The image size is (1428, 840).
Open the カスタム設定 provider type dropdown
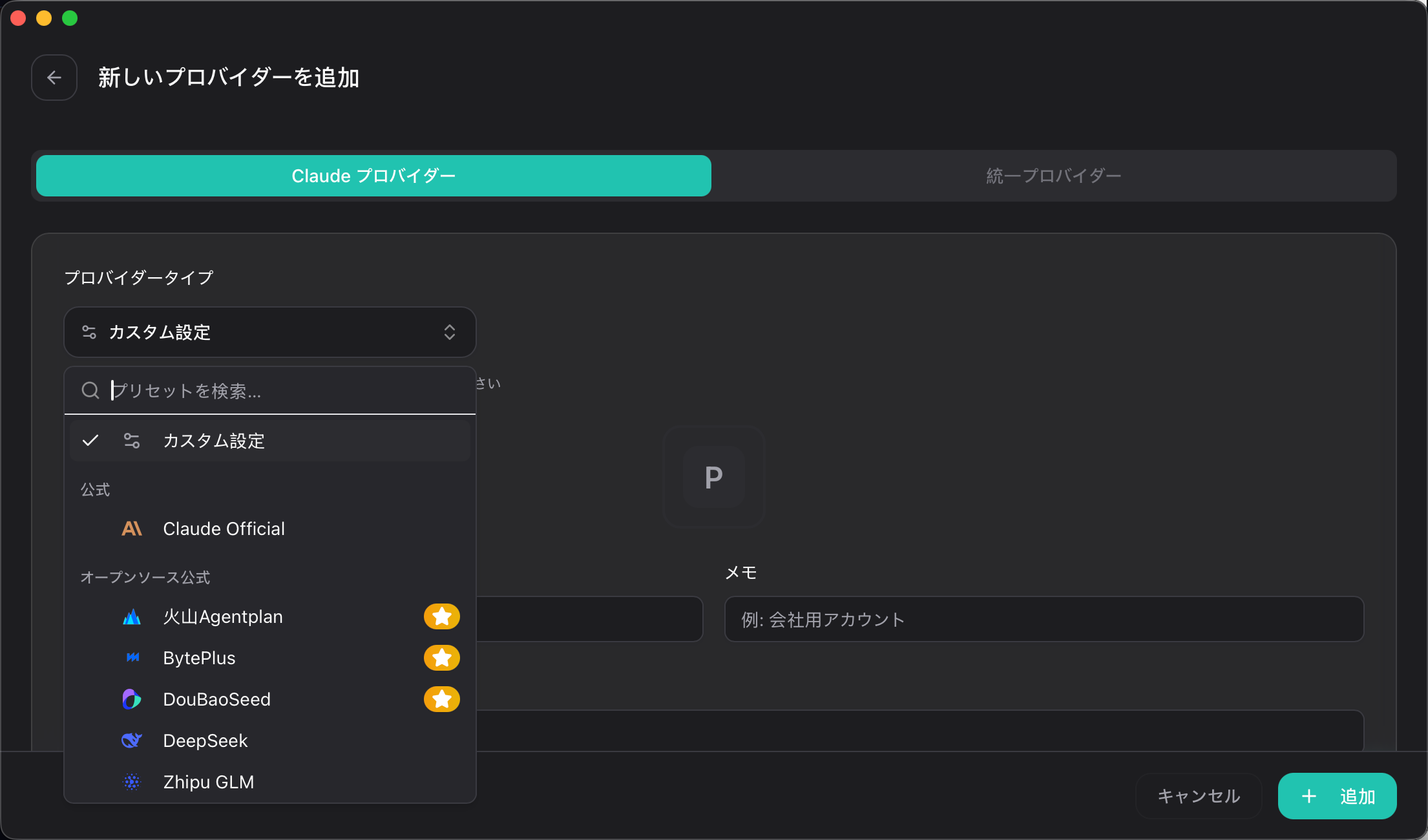click(270, 332)
